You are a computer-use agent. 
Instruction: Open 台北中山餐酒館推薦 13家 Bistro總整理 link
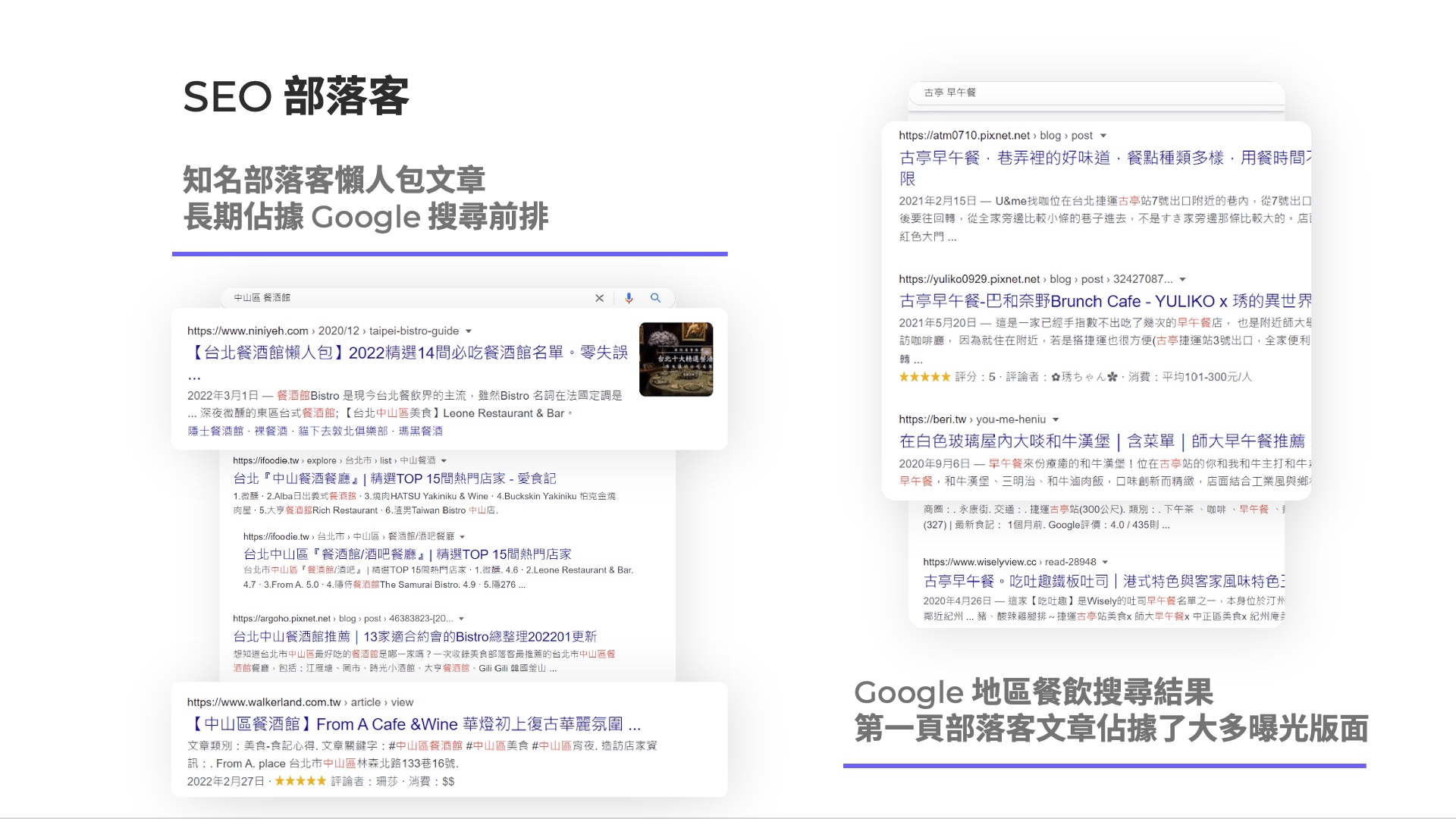tap(415, 636)
